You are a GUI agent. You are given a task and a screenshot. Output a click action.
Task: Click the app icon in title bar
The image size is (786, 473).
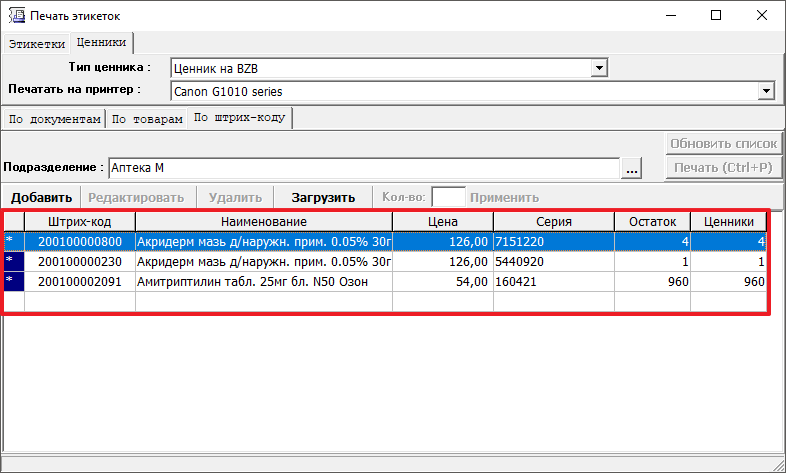pos(15,16)
